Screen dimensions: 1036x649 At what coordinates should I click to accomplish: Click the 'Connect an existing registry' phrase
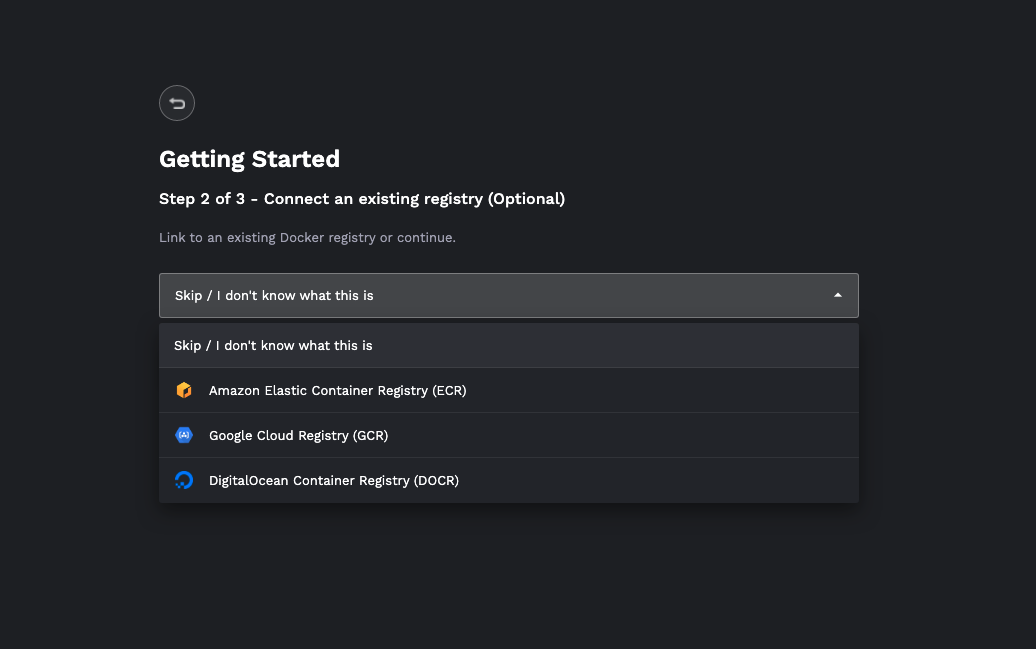point(373,199)
